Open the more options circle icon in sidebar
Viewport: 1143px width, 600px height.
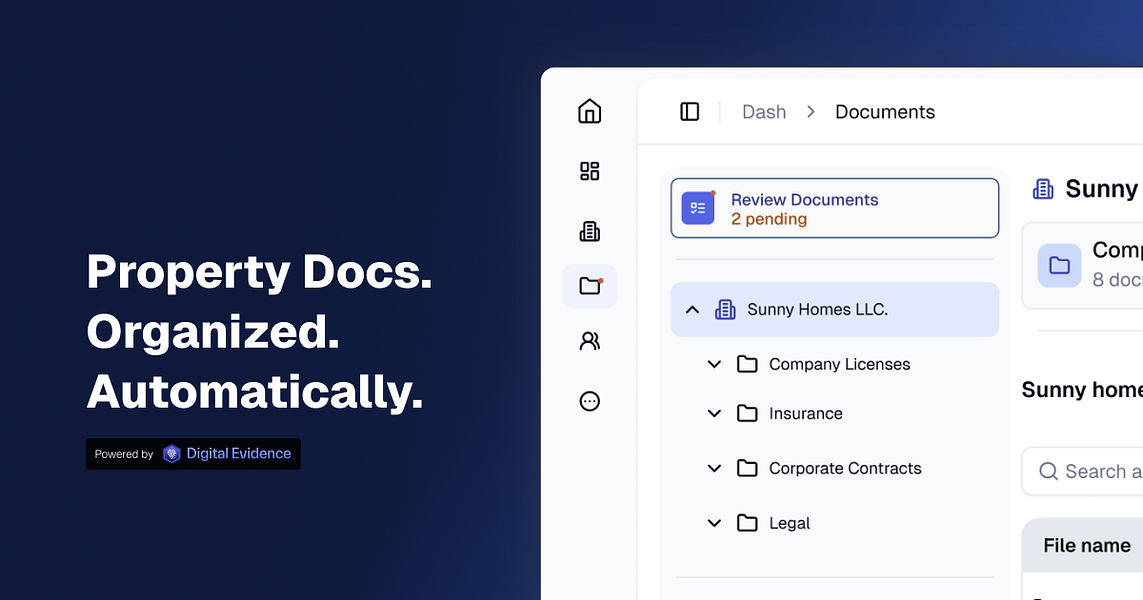tap(590, 401)
